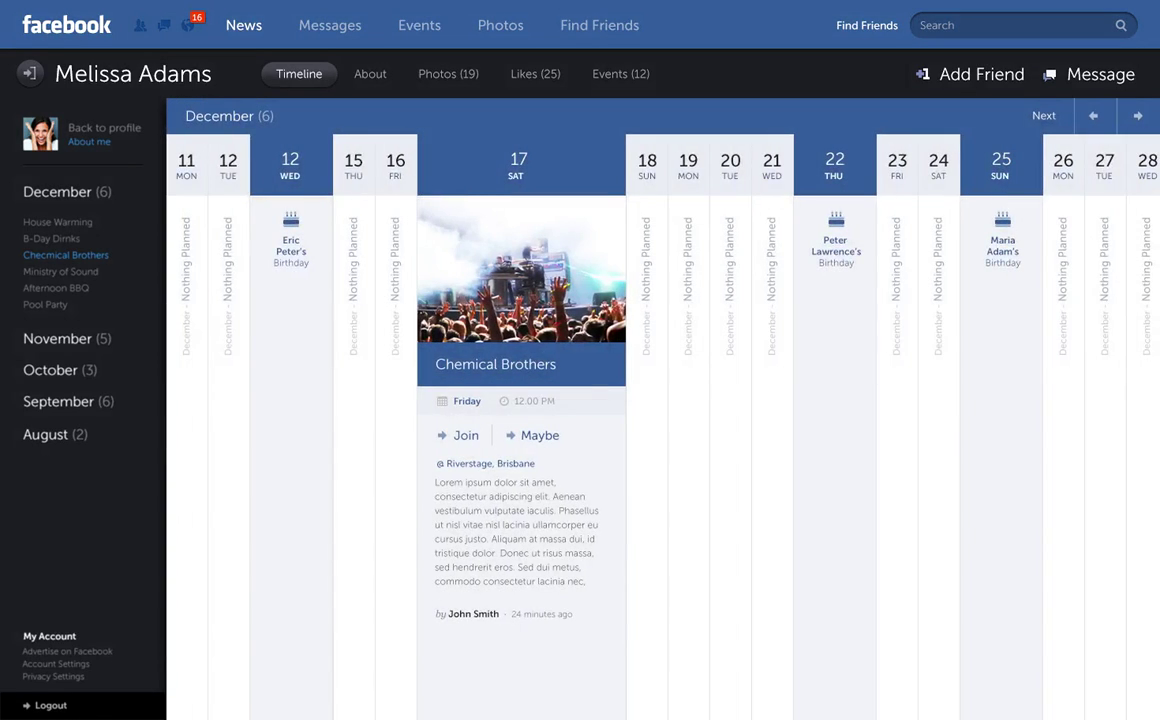Advance calendar with the right arrow
Viewport: 1160px width, 720px height.
(1137, 116)
